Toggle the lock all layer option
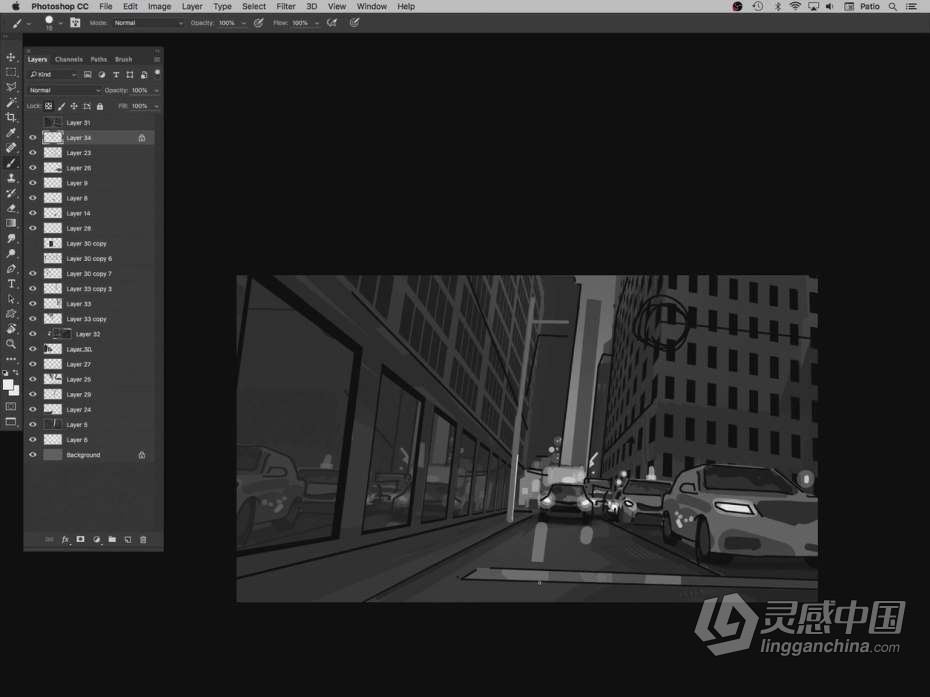This screenshot has width=930, height=697. (x=100, y=106)
